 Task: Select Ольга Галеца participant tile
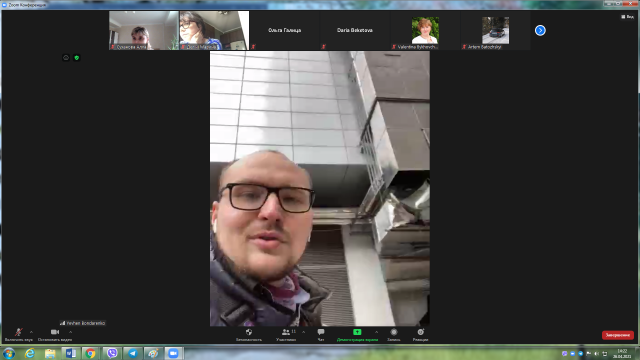(x=284, y=30)
